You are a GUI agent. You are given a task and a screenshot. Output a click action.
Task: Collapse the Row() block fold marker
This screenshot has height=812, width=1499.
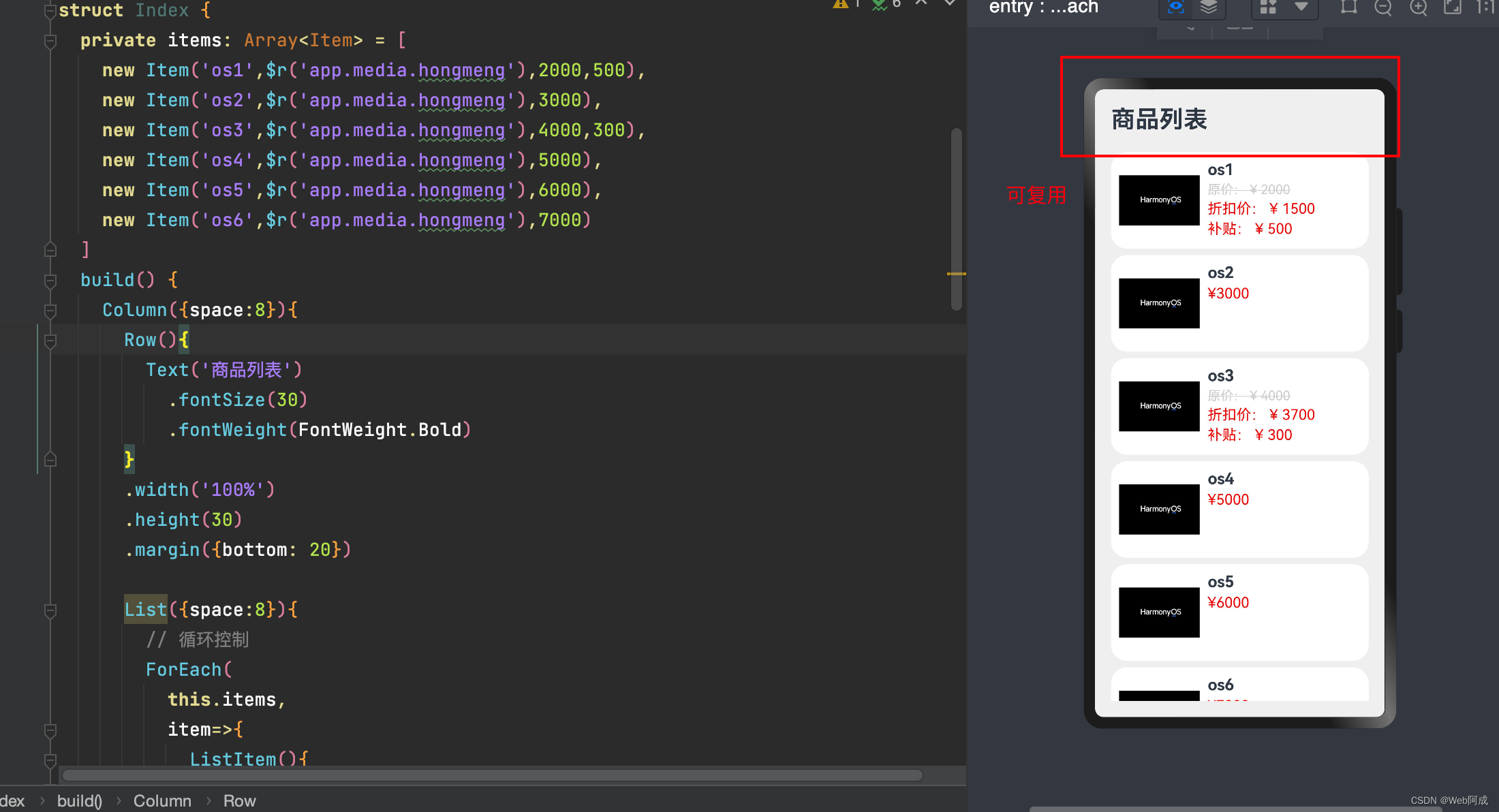point(50,340)
